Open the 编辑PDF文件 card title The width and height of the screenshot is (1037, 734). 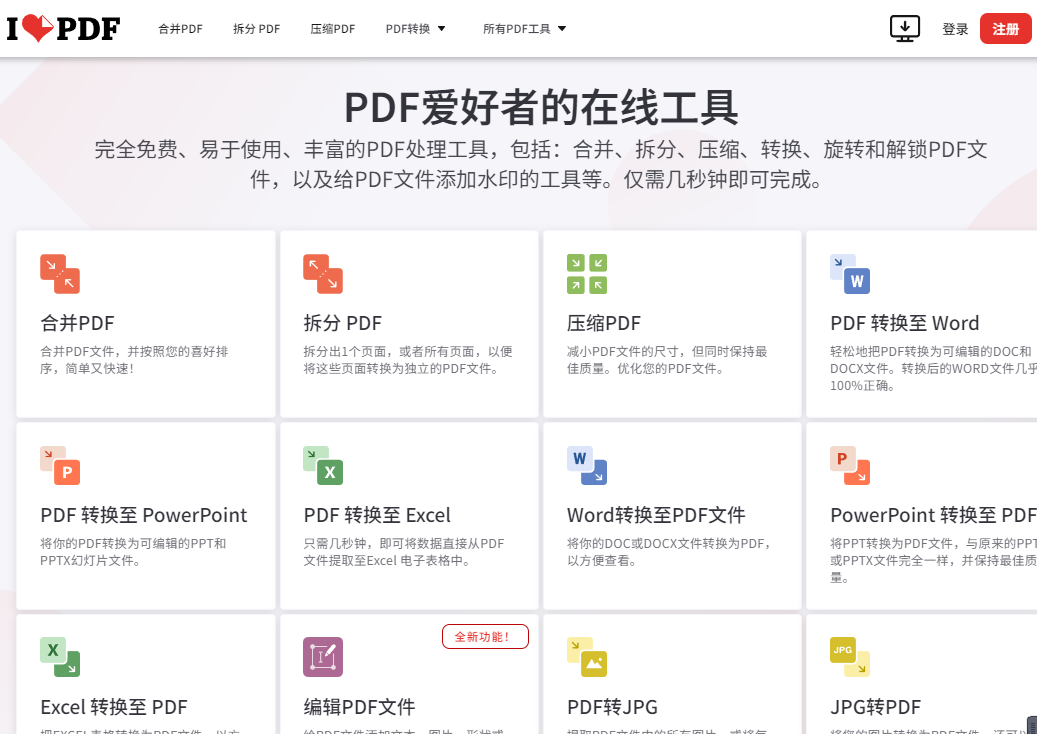click(359, 707)
